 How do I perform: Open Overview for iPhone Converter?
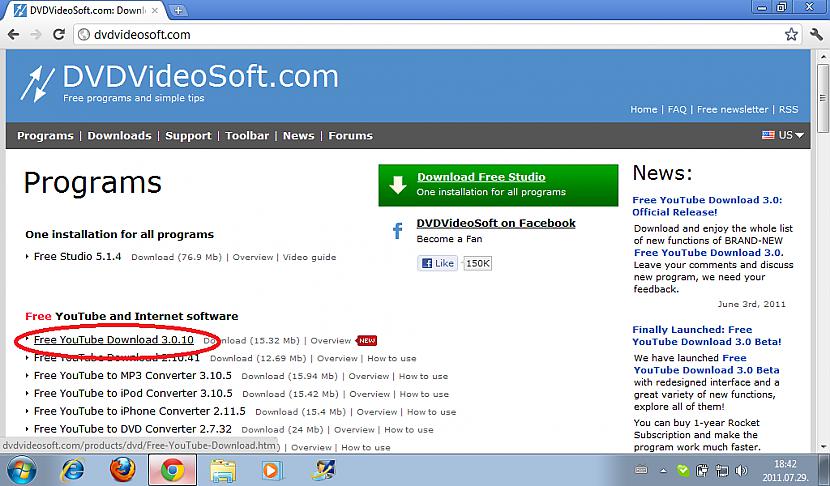tap(376, 412)
